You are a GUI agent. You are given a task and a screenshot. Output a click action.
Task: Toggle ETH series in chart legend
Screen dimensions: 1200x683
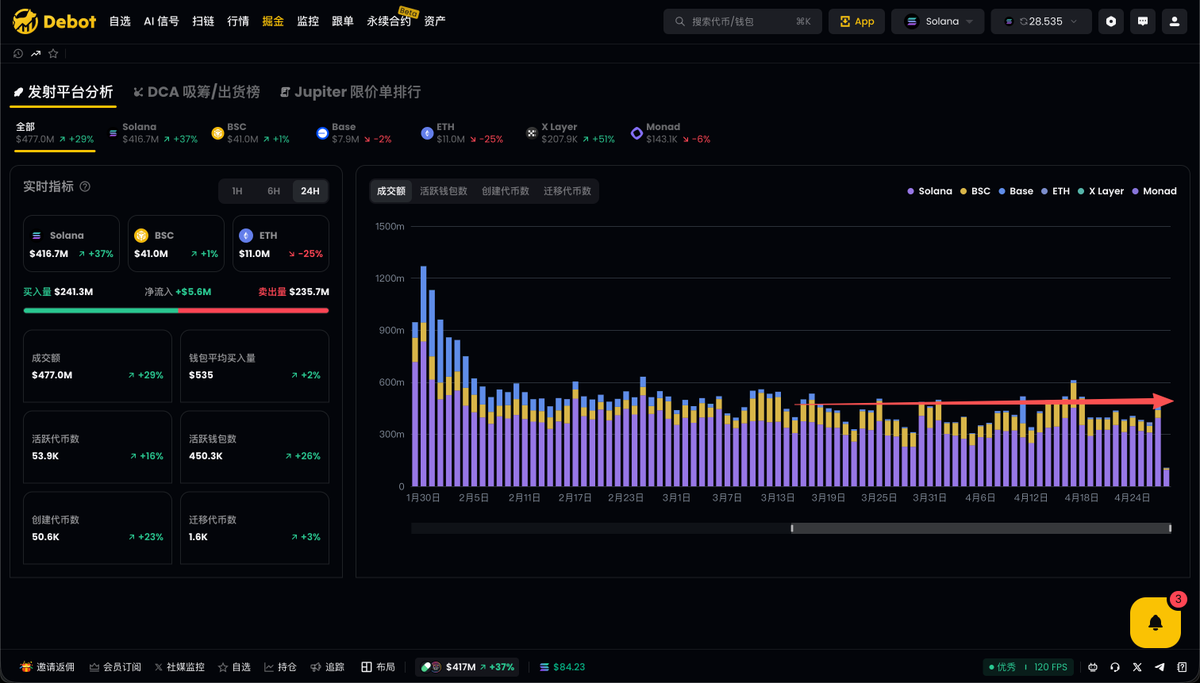pos(1055,191)
